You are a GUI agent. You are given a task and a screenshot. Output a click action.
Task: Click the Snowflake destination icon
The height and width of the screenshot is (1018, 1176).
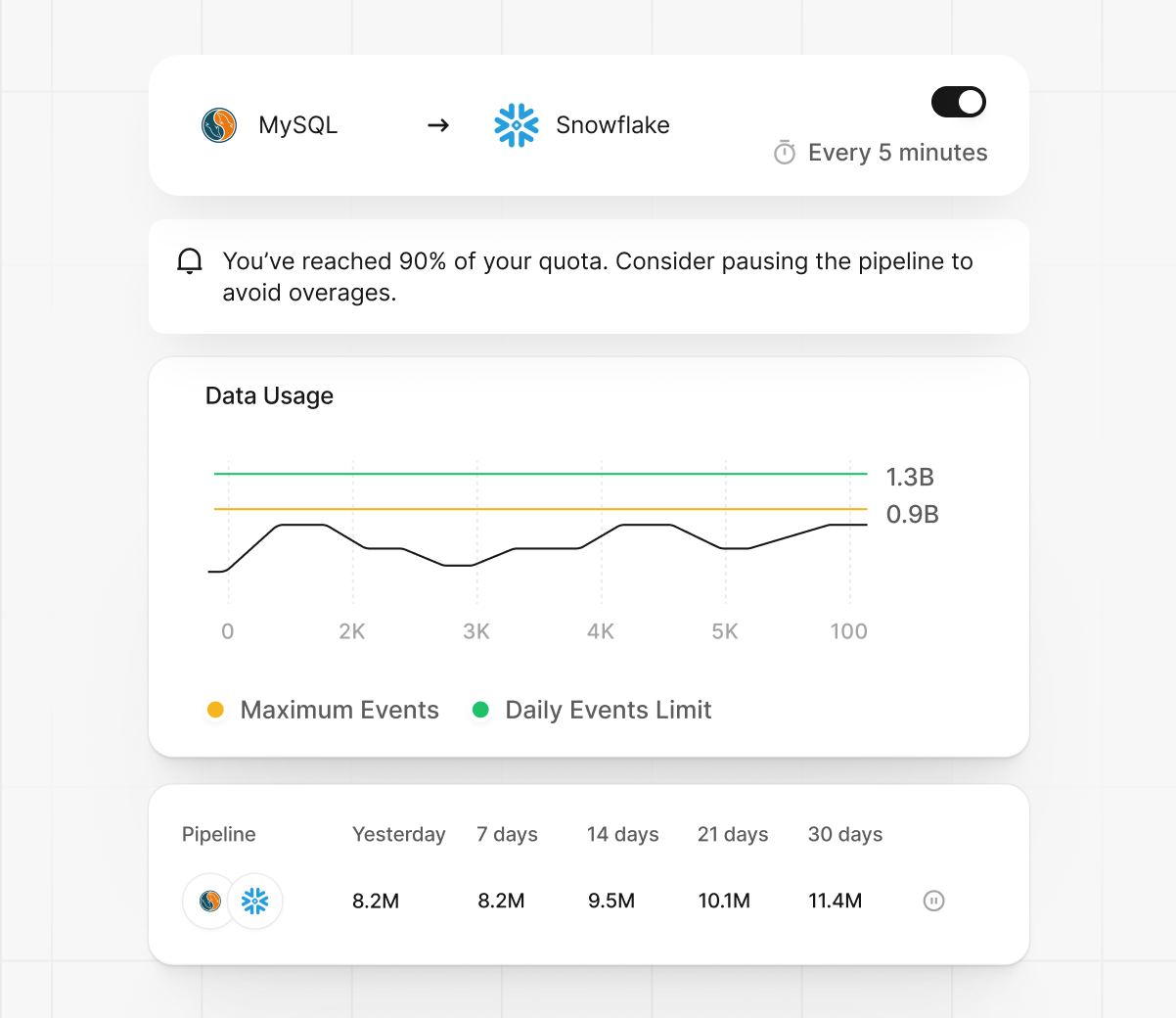(x=517, y=125)
